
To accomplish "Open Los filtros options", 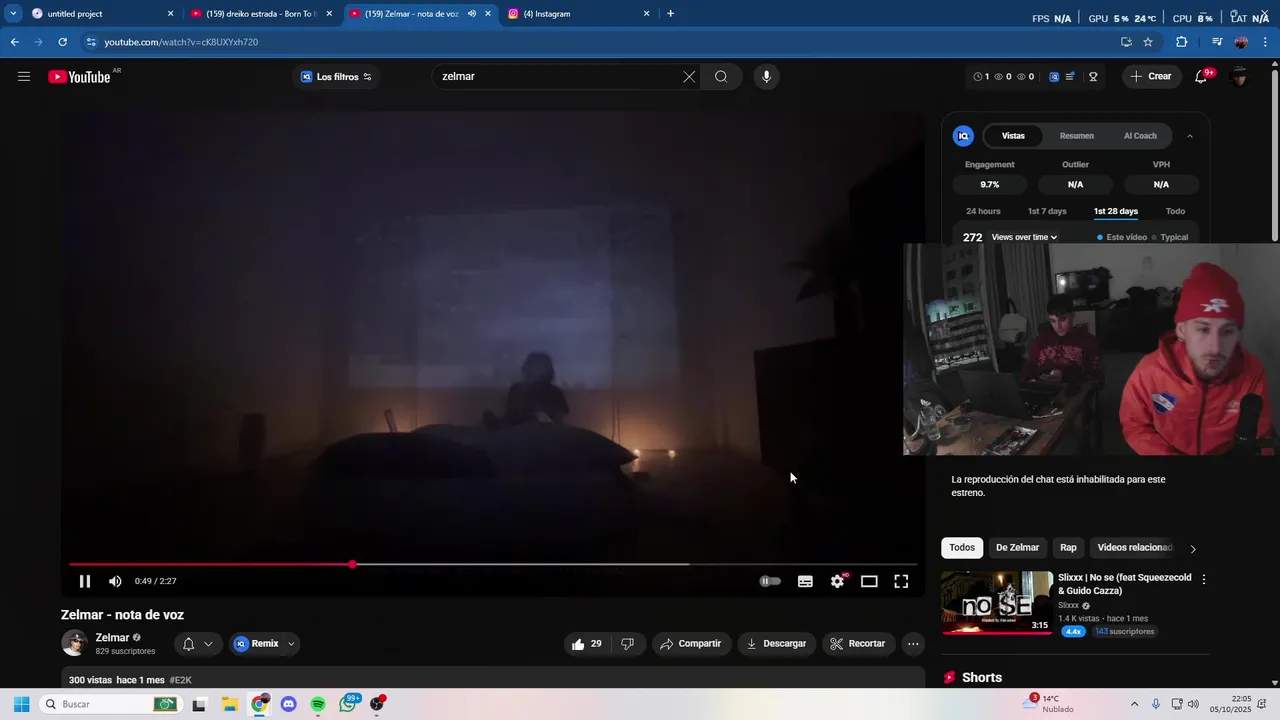I will tap(336, 77).
